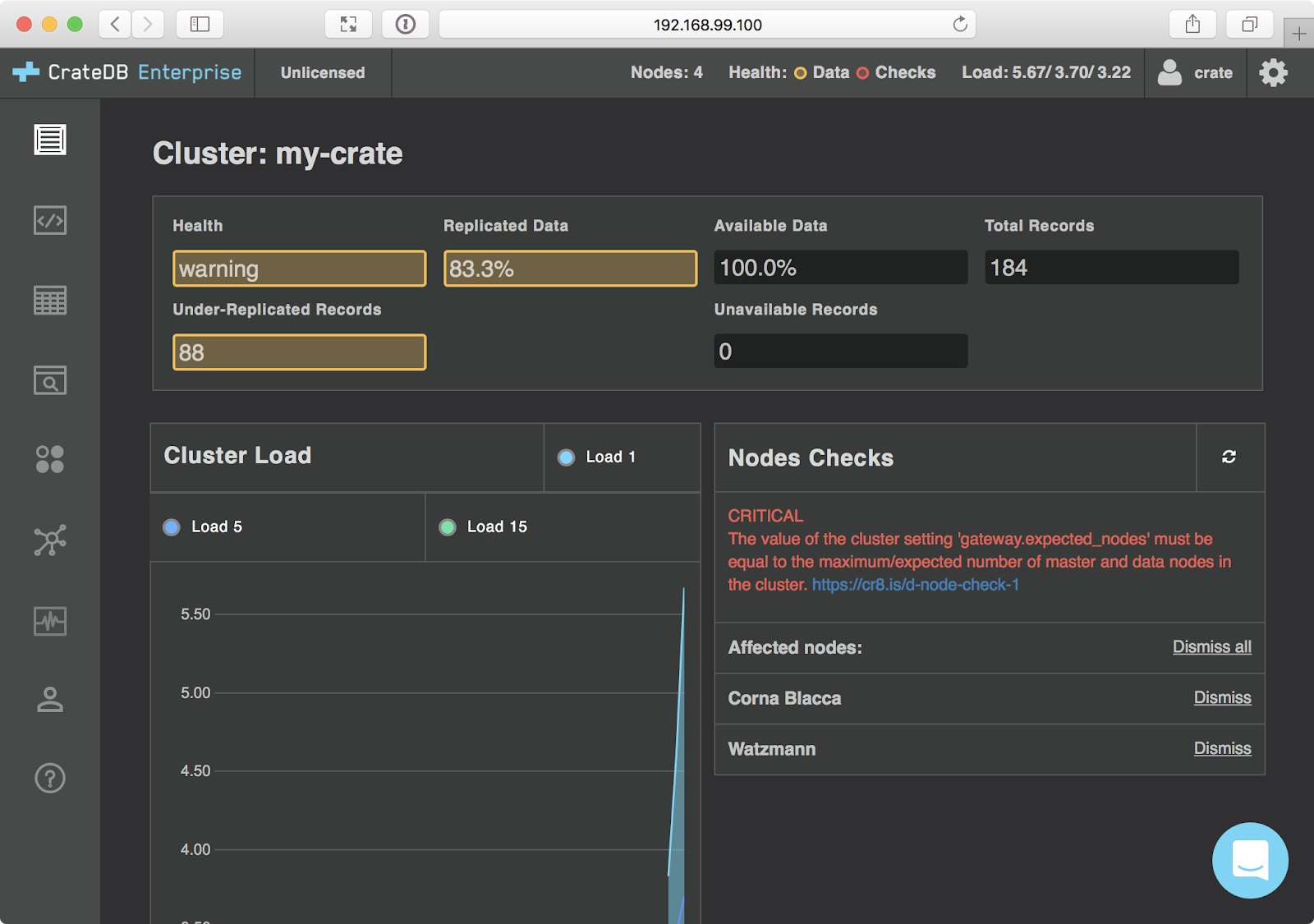1314x924 pixels.
Task: Select the cluster graph icon in sidebar
Action: tap(50, 540)
